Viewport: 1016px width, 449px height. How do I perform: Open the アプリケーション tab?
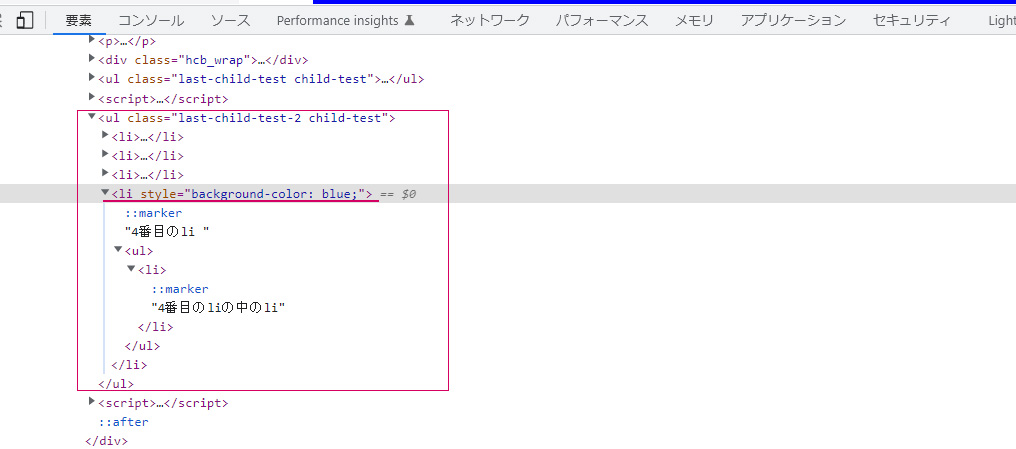click(x=793, y=20)
